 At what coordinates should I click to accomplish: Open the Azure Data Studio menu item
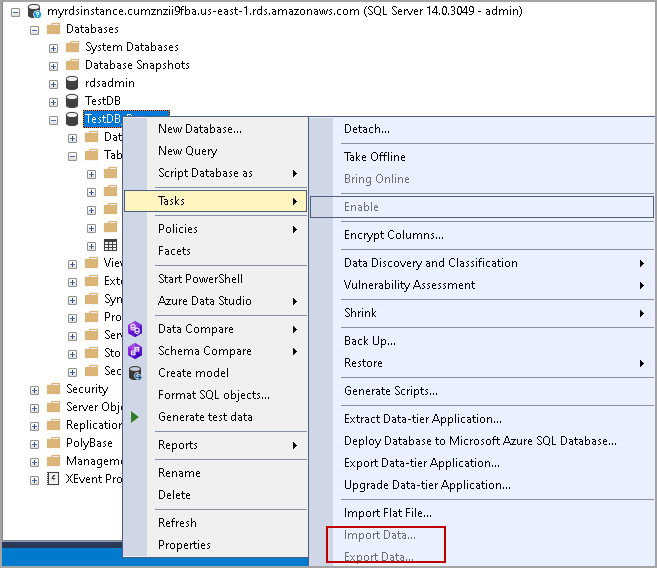216,301
